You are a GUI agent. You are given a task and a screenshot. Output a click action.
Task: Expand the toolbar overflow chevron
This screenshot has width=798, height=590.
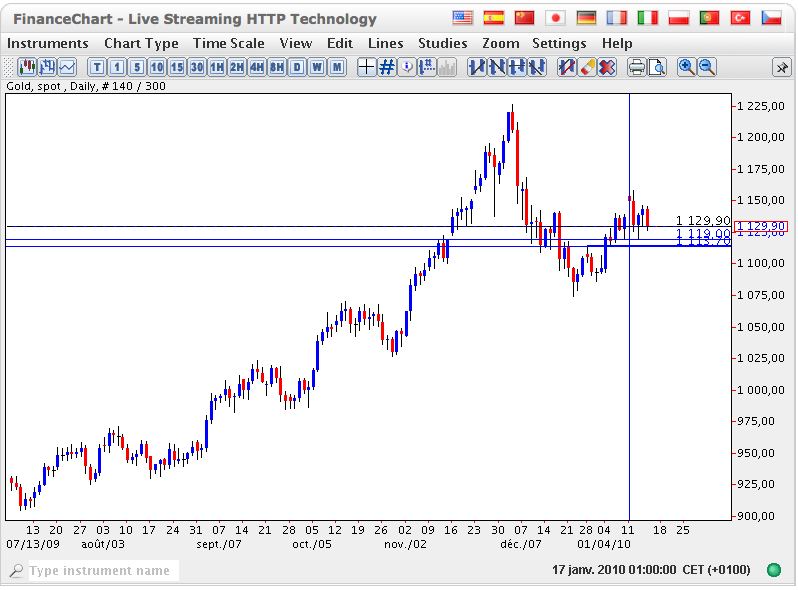[x=781, y=67]
